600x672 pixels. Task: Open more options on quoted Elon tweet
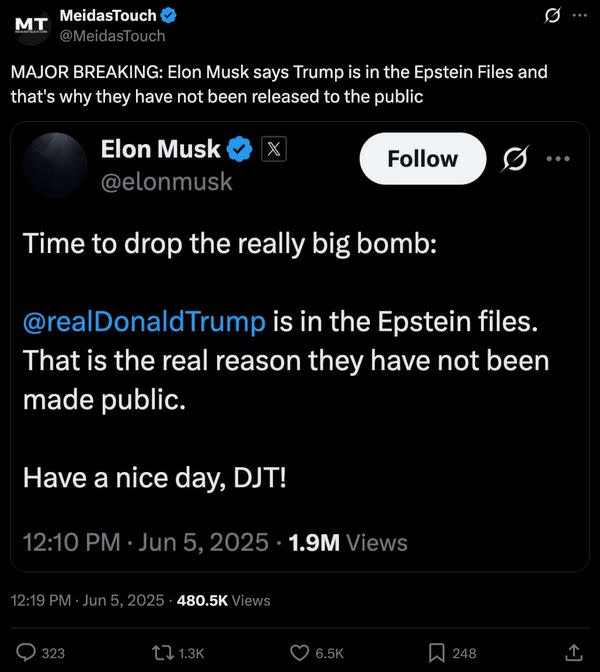point(558,159)
